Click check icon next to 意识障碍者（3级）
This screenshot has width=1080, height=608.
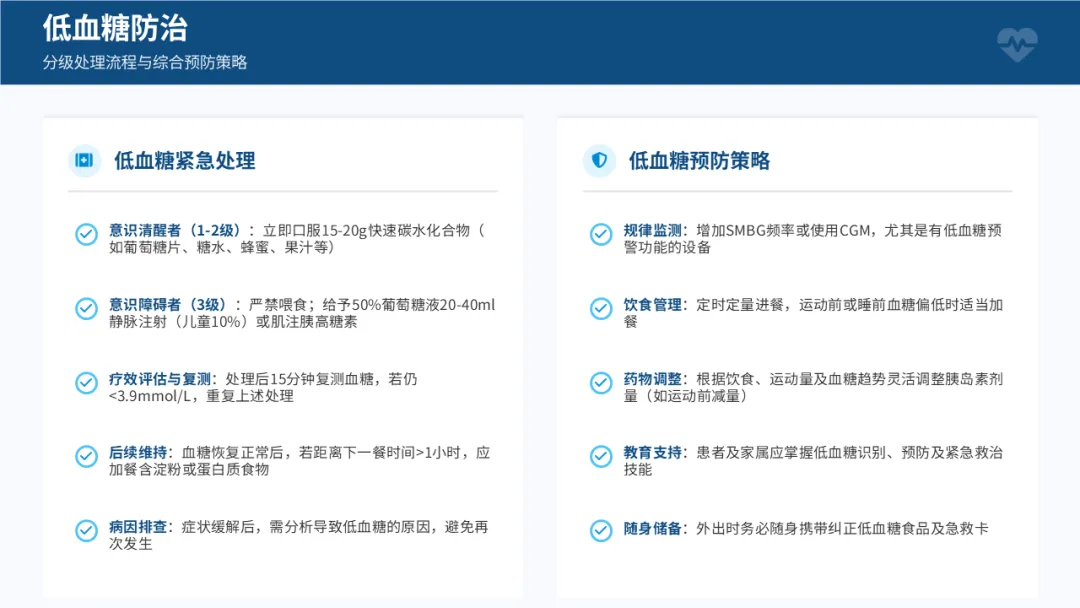coord(86,308)
